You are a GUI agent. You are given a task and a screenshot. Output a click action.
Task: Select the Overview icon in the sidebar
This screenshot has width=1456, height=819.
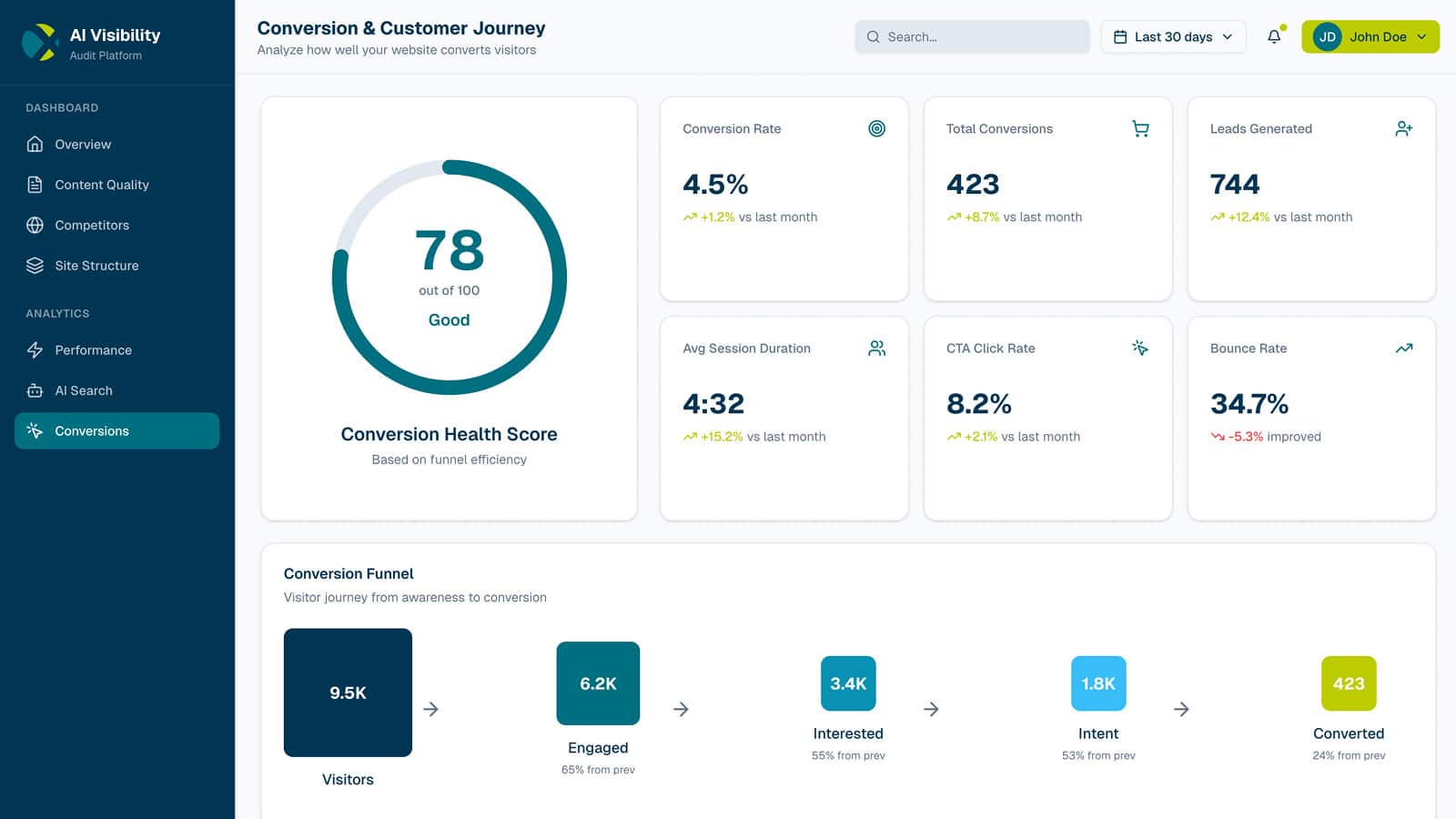(35, 144)
